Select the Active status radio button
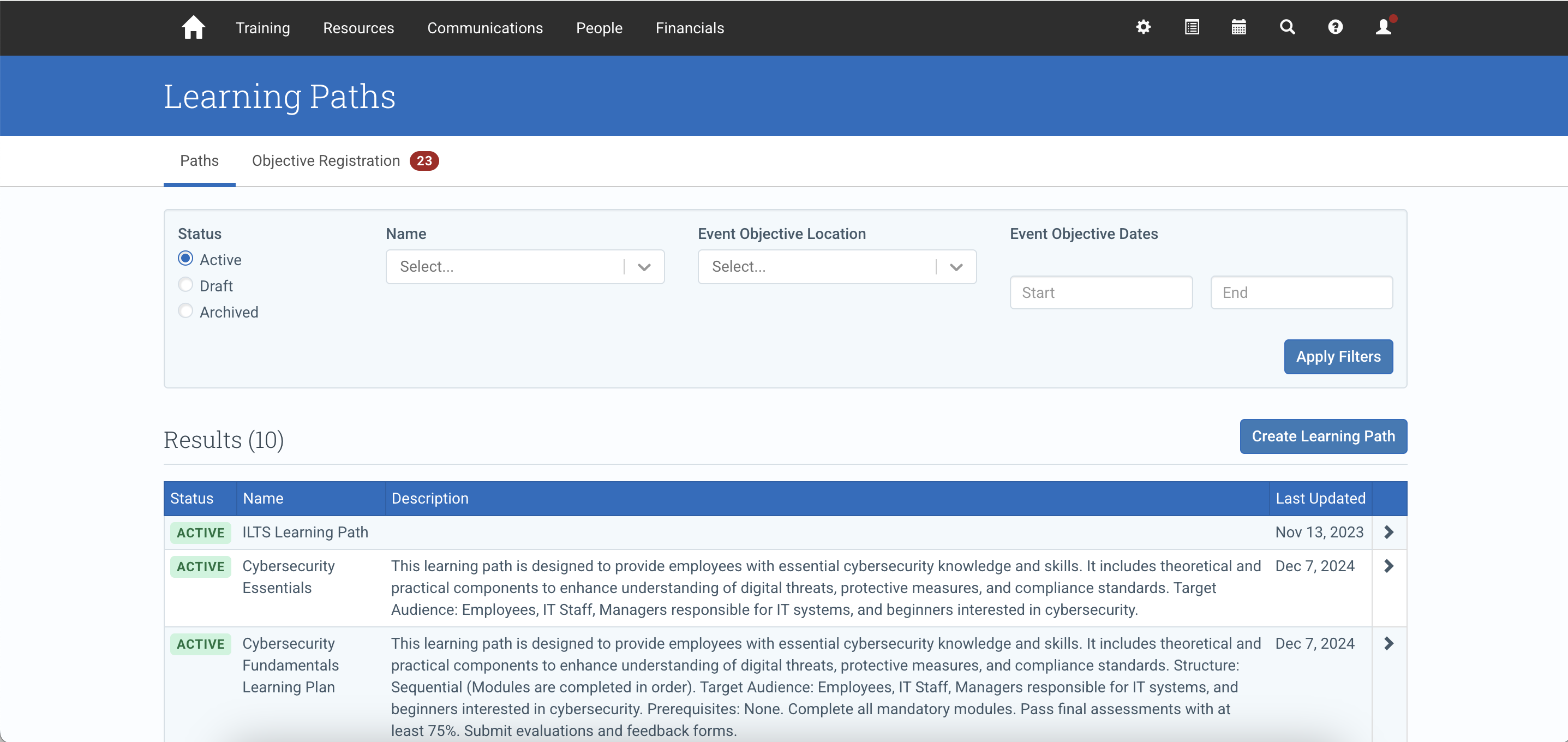This screenshot has width=1568, height=742. pos(185,259)
